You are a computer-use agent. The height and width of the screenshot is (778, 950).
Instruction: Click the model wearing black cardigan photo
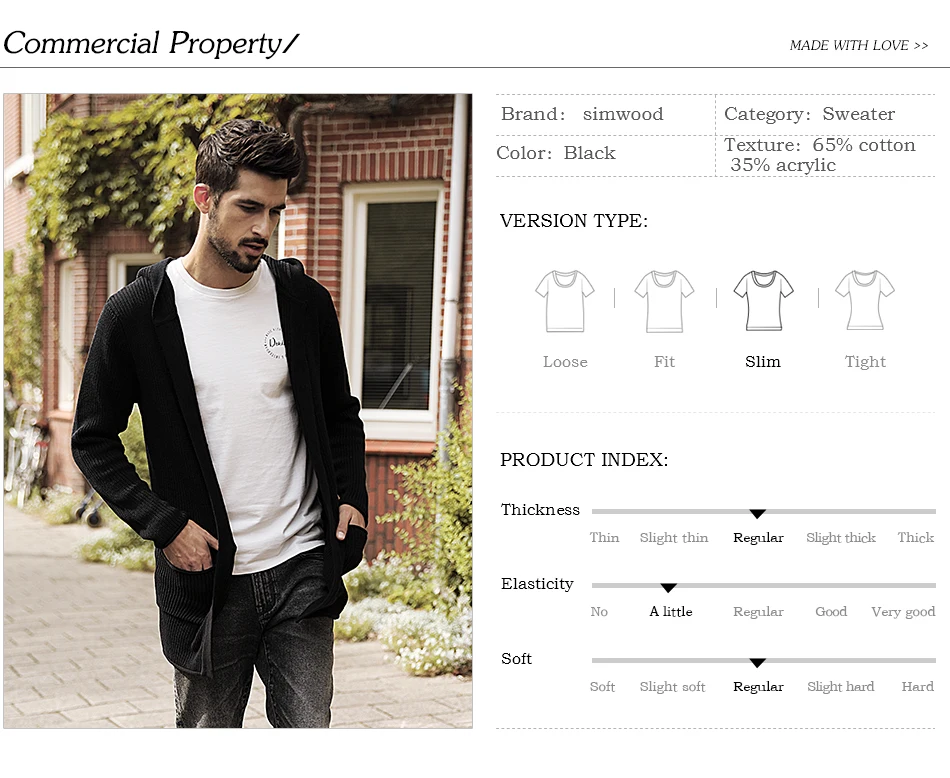coord(238,411)
